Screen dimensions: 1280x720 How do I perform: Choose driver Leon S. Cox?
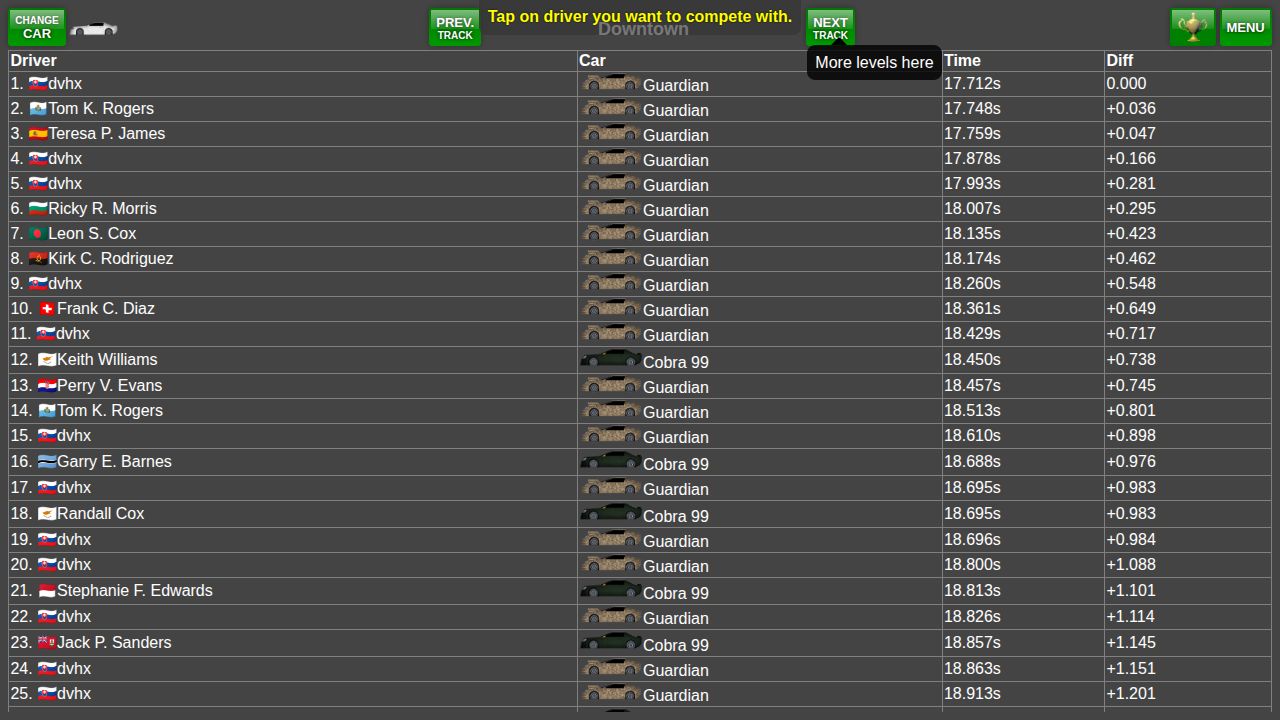point(92,233)
